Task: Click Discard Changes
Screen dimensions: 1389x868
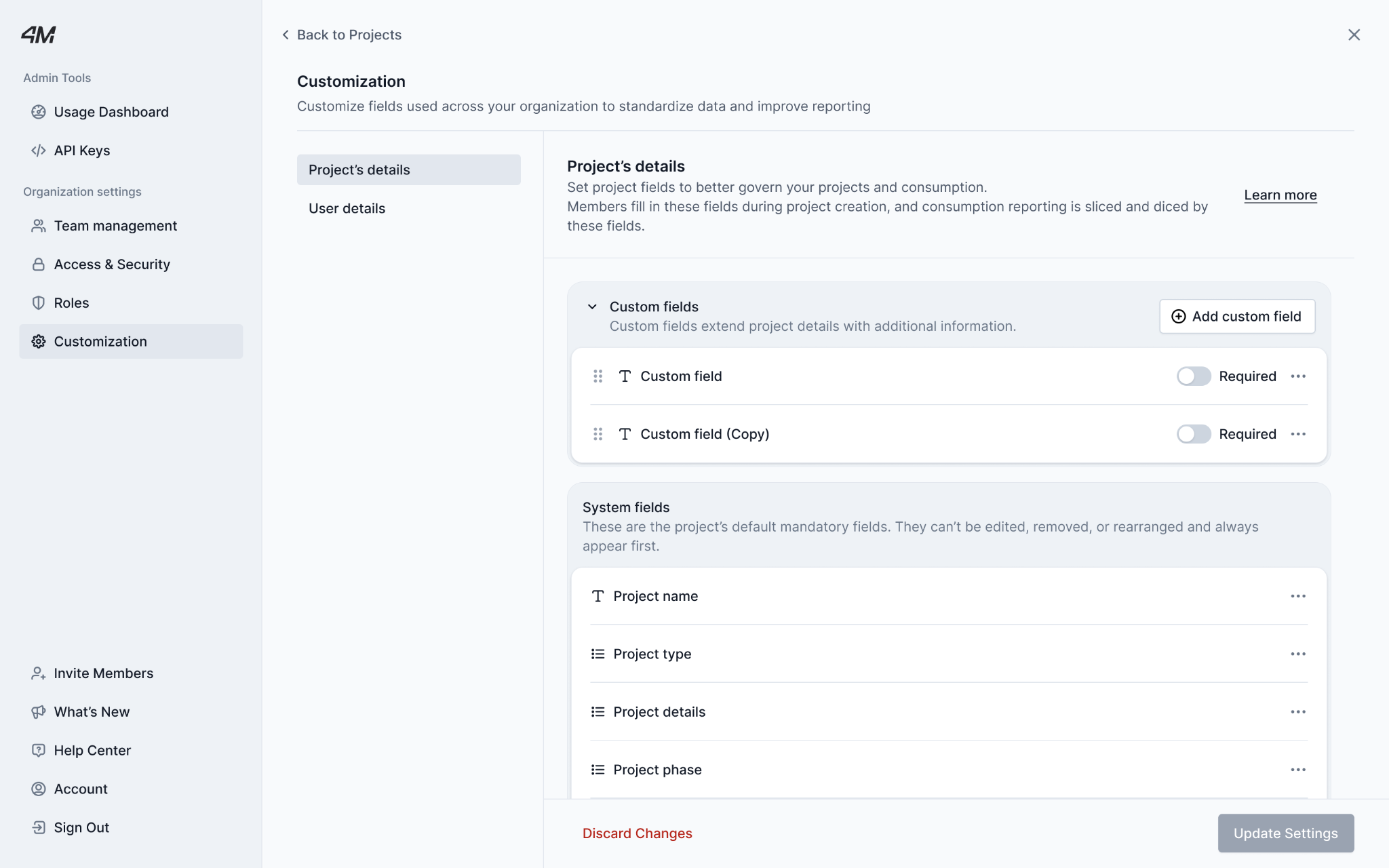Action: 637,833
